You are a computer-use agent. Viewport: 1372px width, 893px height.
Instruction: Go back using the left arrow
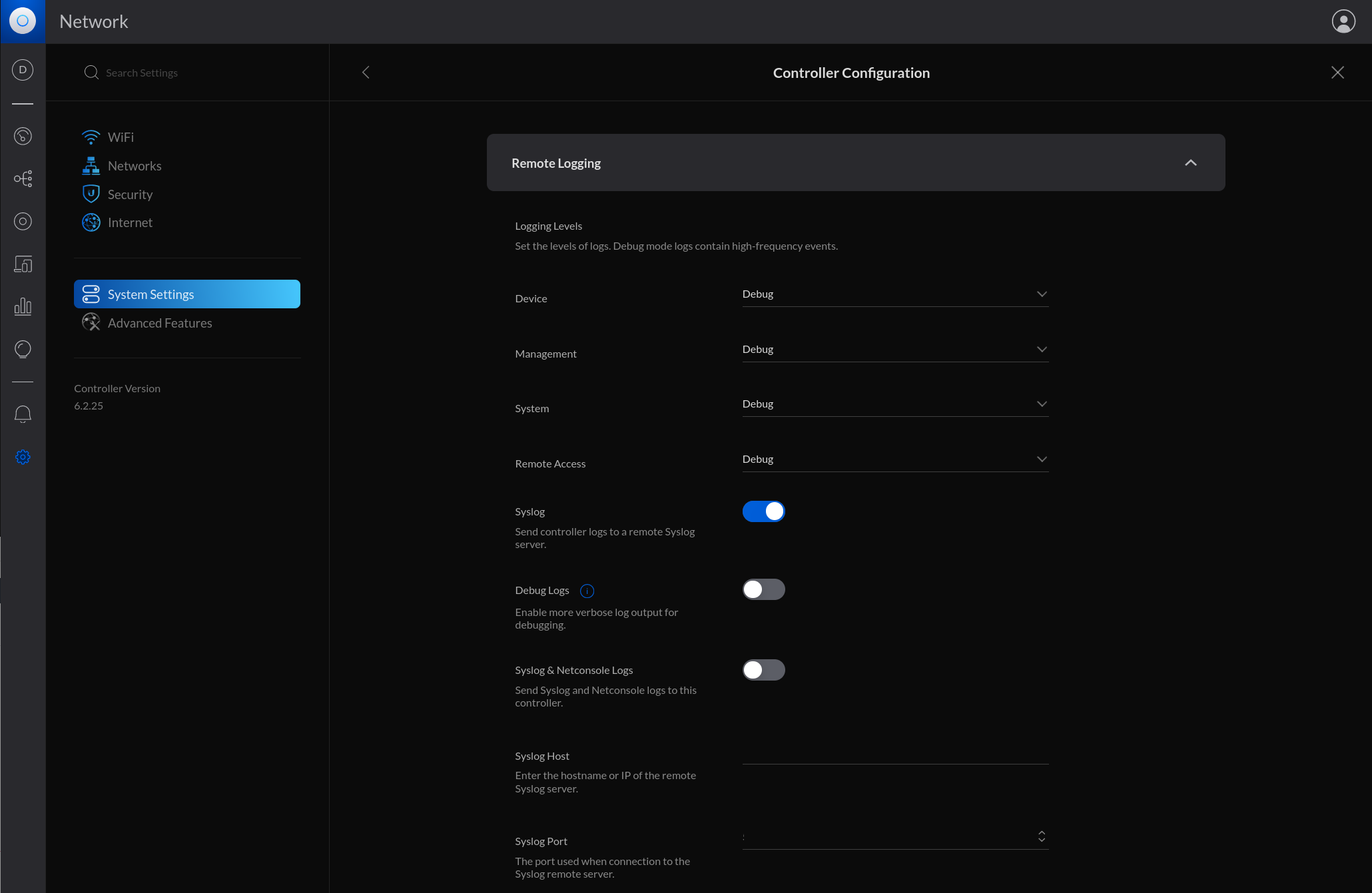366,73
